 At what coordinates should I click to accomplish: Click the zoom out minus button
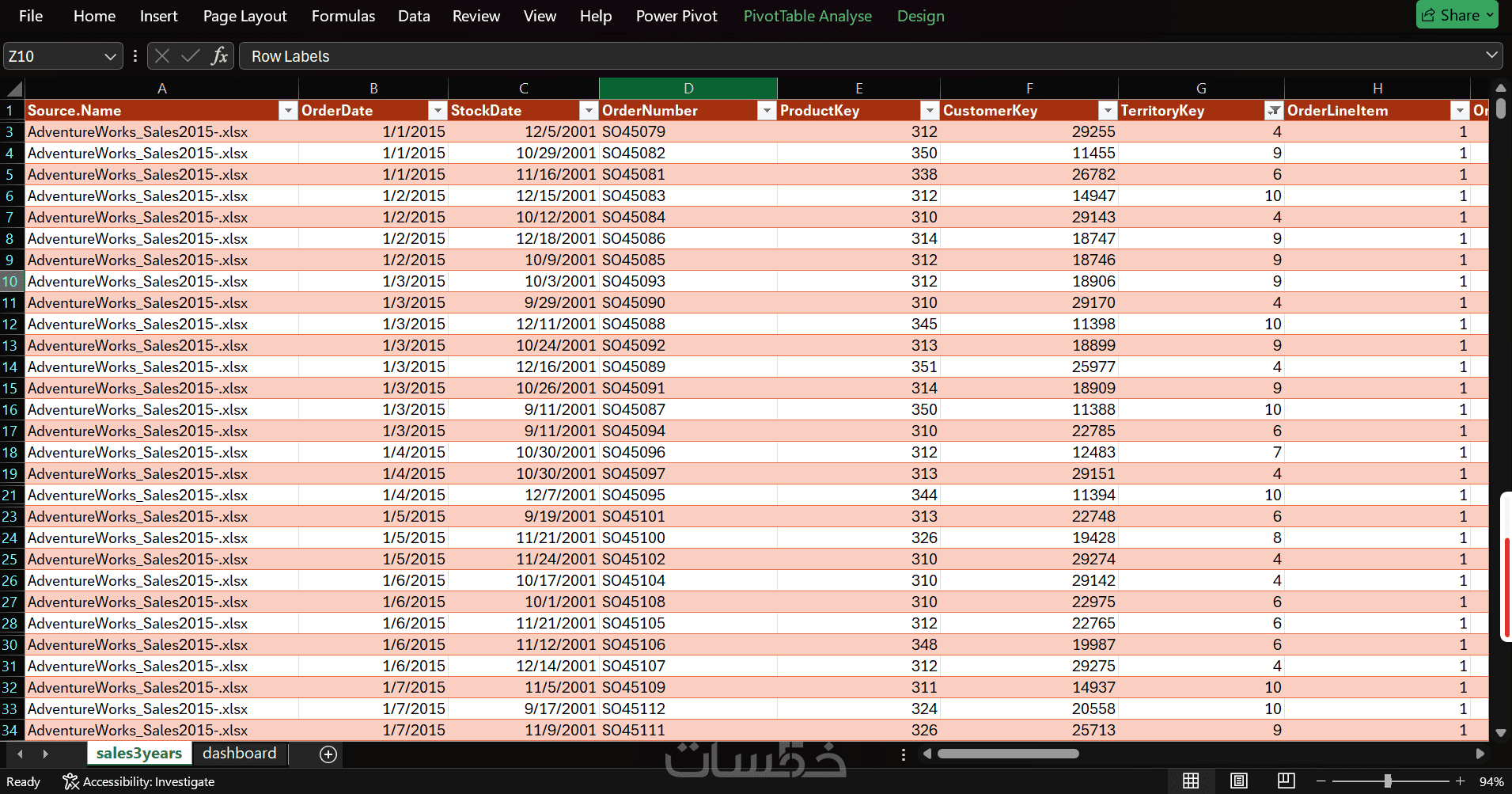tap(1321, 781)
